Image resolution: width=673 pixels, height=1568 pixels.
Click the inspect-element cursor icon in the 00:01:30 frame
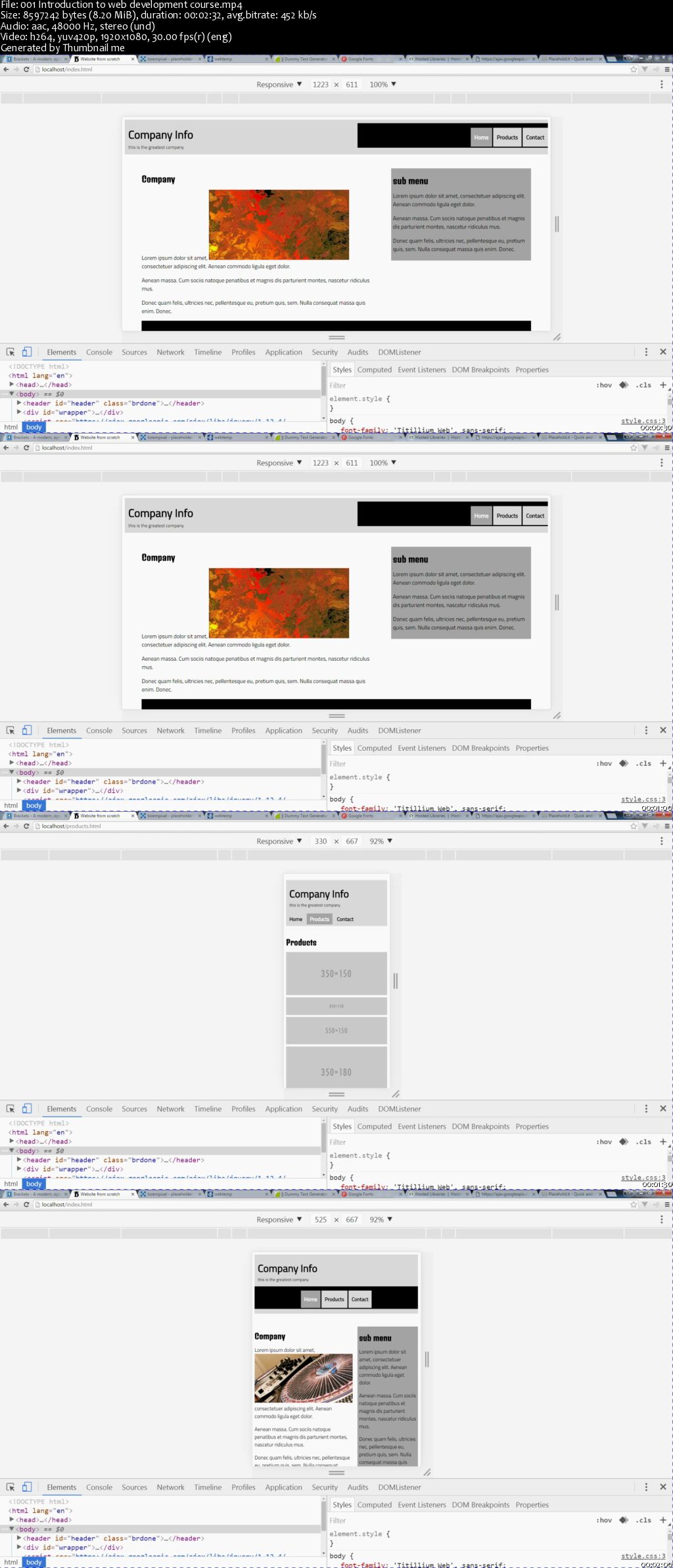coord(11,1109)
